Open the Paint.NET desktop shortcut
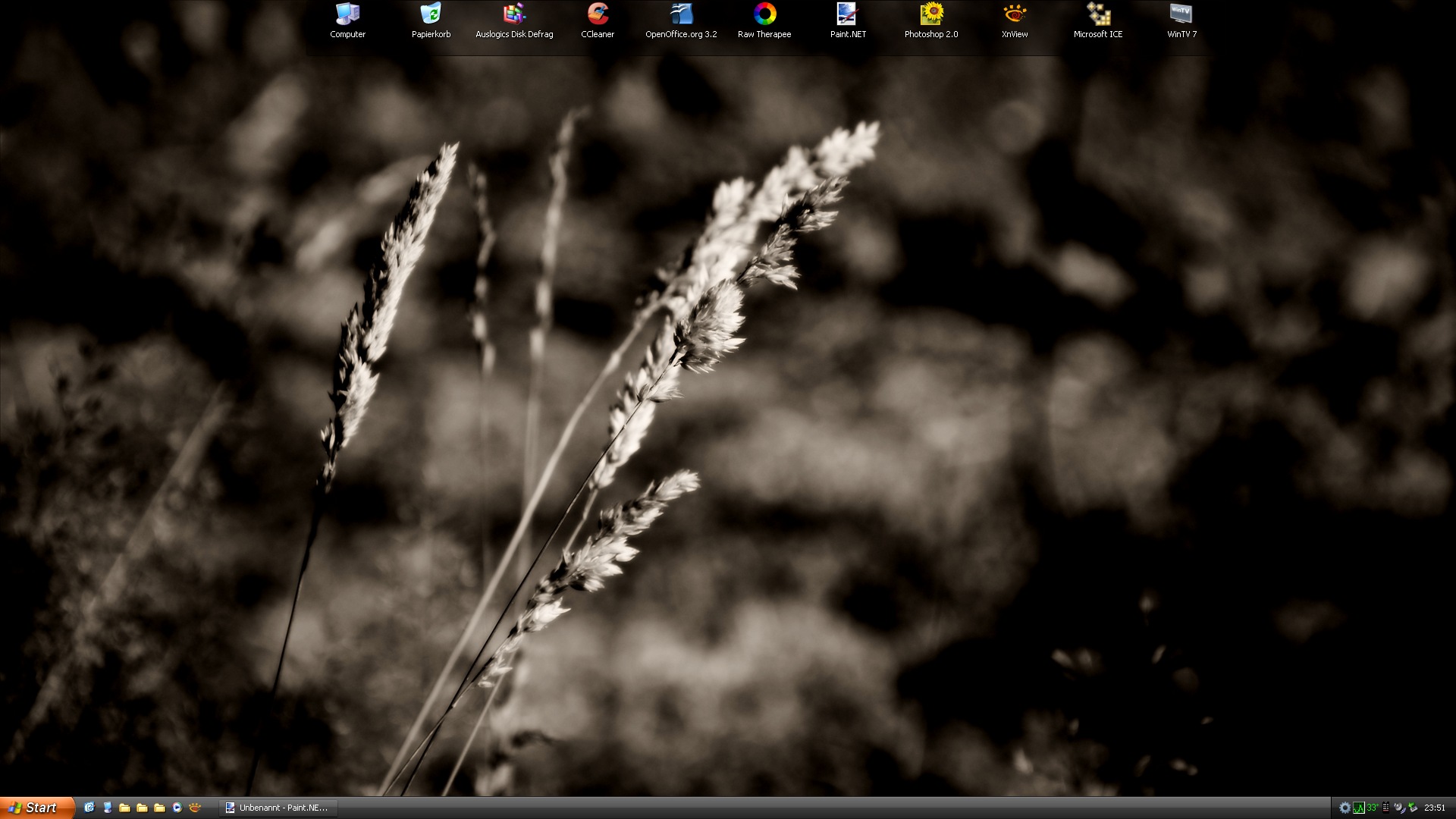Viewport: 1456px width, 819px height. 847,14
